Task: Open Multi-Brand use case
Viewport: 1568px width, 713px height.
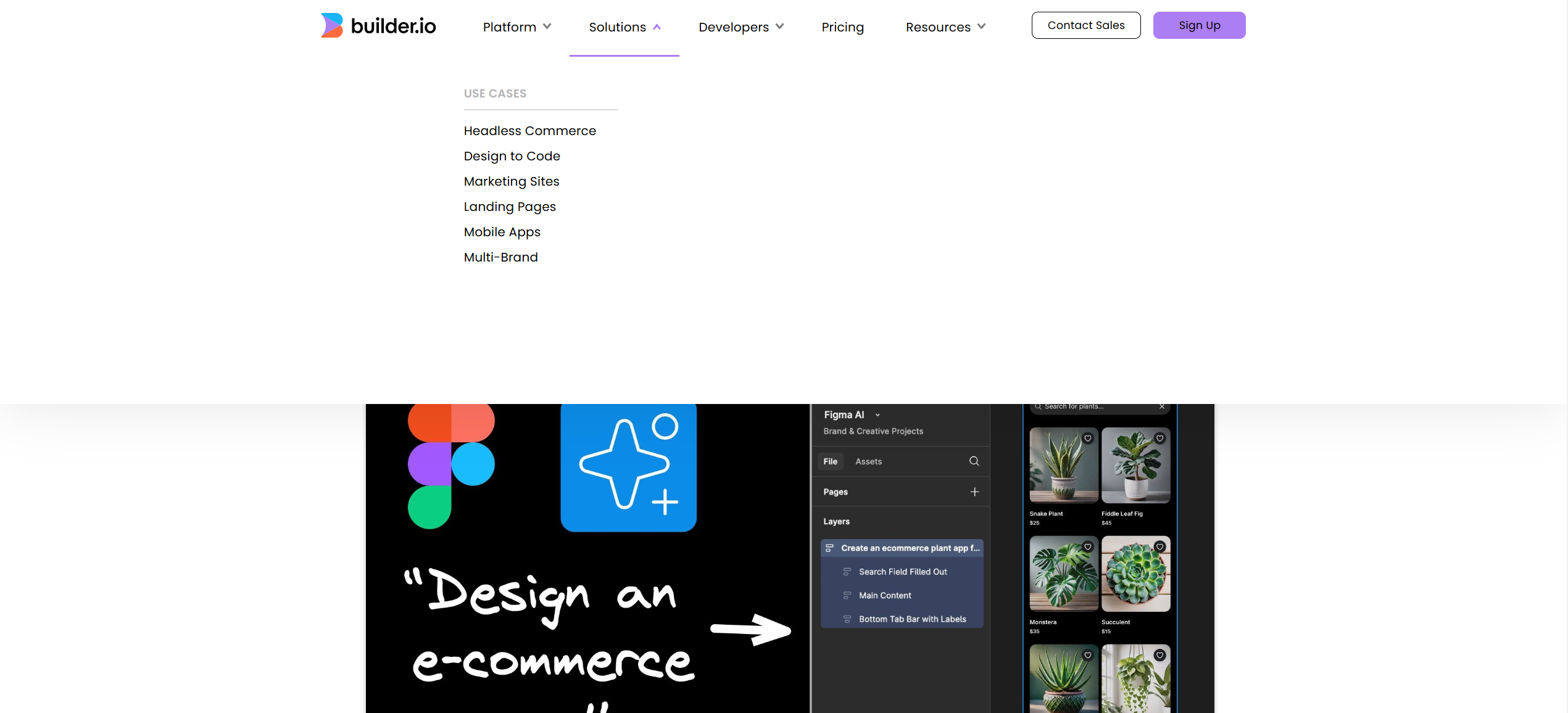Action: coord(501,257)
